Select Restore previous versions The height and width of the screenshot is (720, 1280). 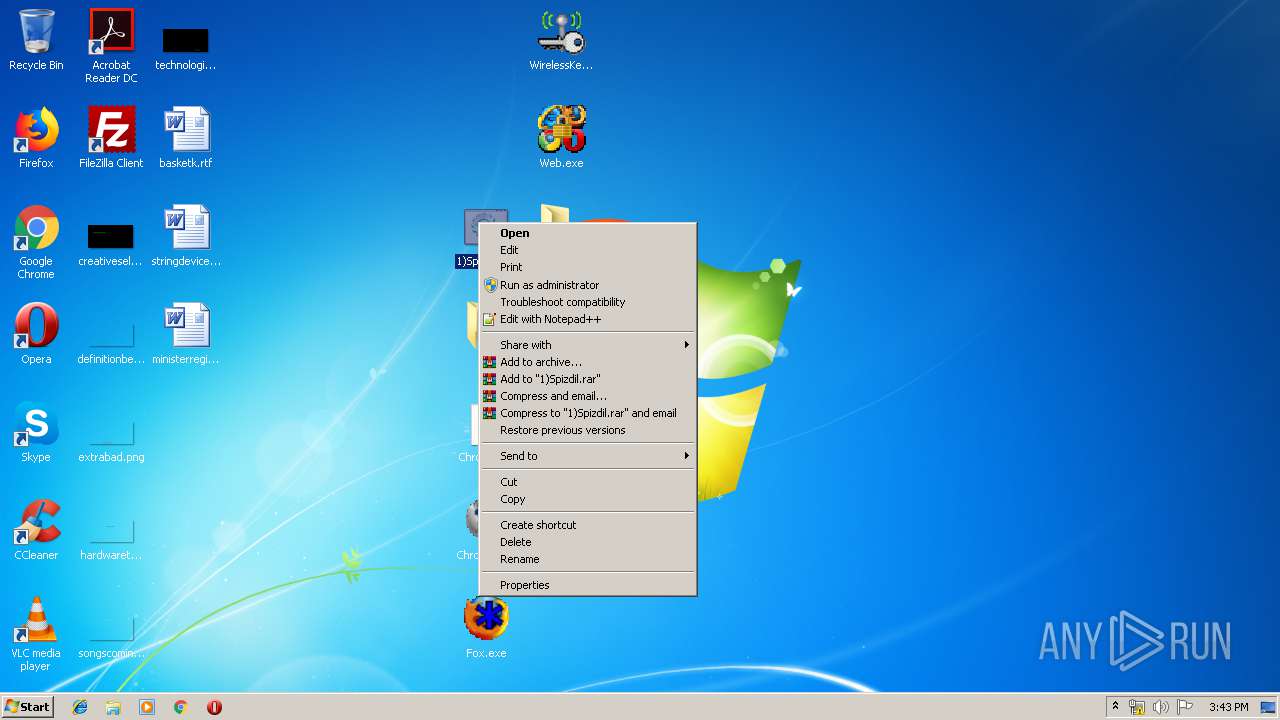pyautogui.click(x=588, y=430)
